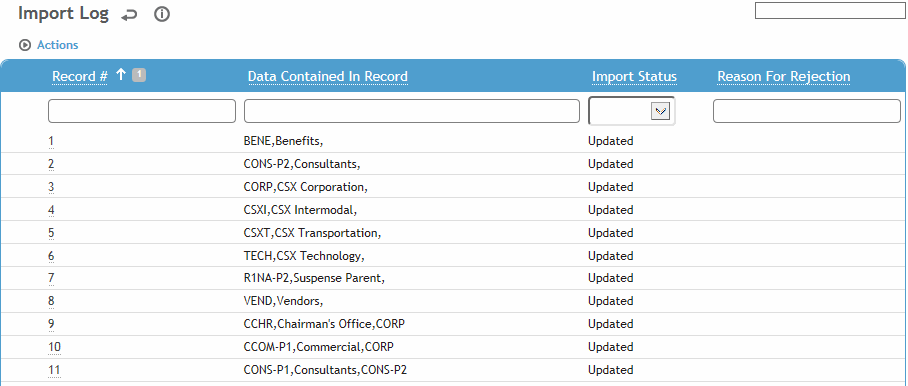Sort by Record # column header
Viewport: 908px width, 386px height.
(x=80, y=76)
